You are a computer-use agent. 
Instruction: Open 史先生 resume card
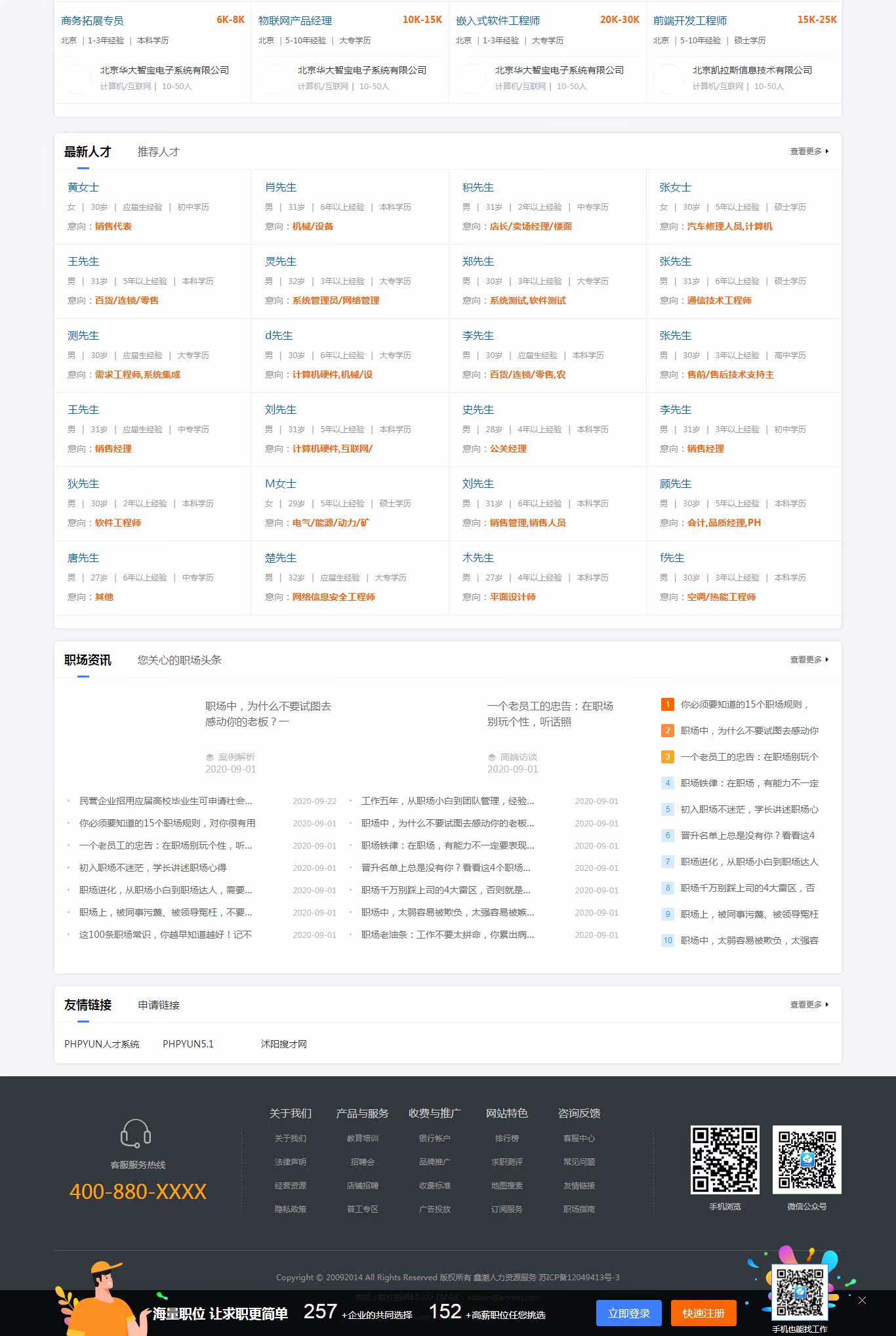[x=478, y=410]
